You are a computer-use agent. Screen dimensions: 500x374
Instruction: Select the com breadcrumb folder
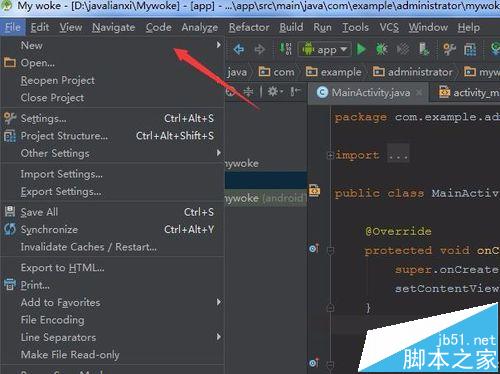(x=277, y=72)
